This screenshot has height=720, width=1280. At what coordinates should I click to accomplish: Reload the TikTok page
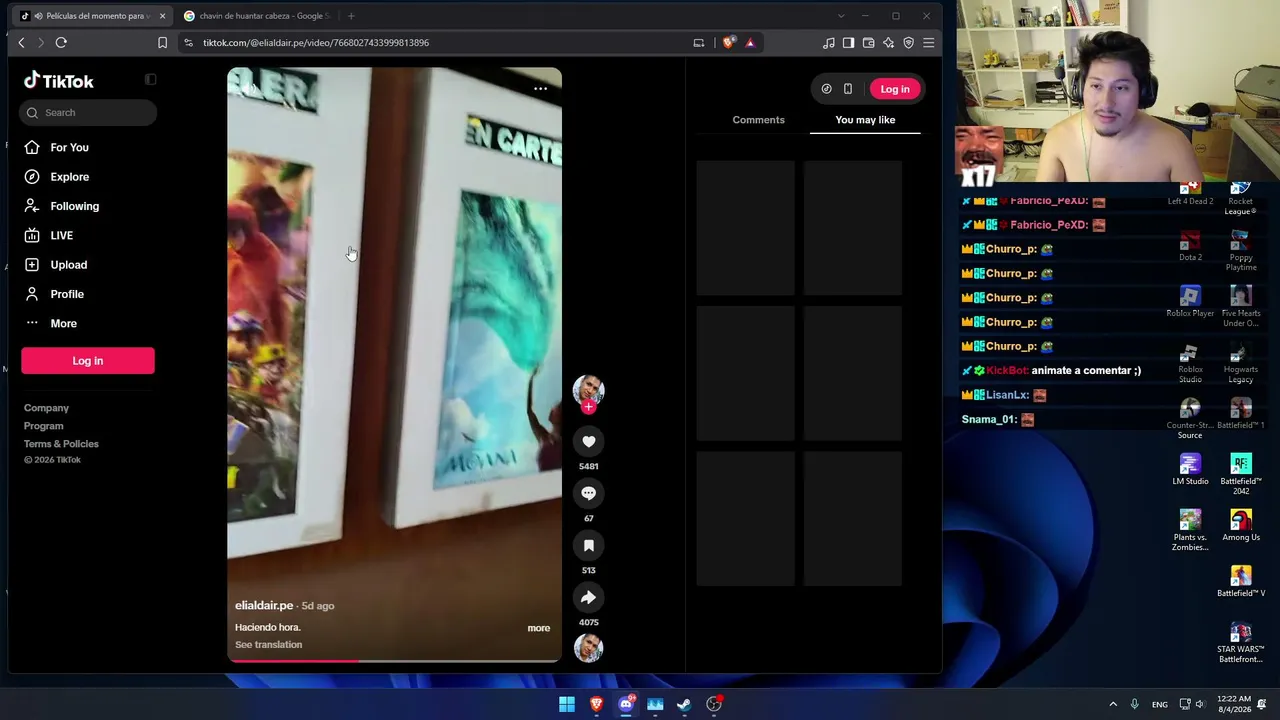pos(61,42)
